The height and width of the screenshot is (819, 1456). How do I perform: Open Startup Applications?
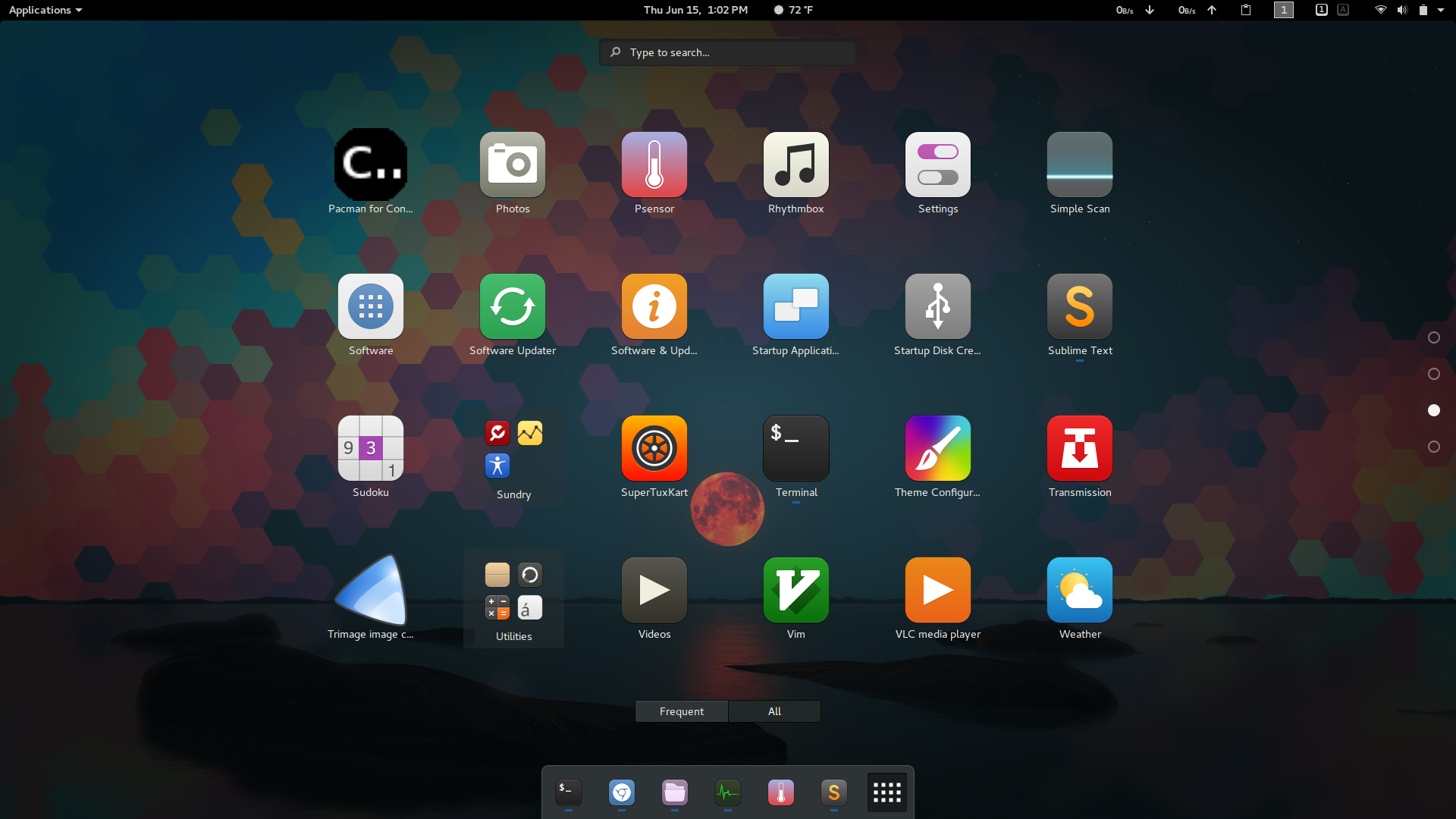coord(796,306)
